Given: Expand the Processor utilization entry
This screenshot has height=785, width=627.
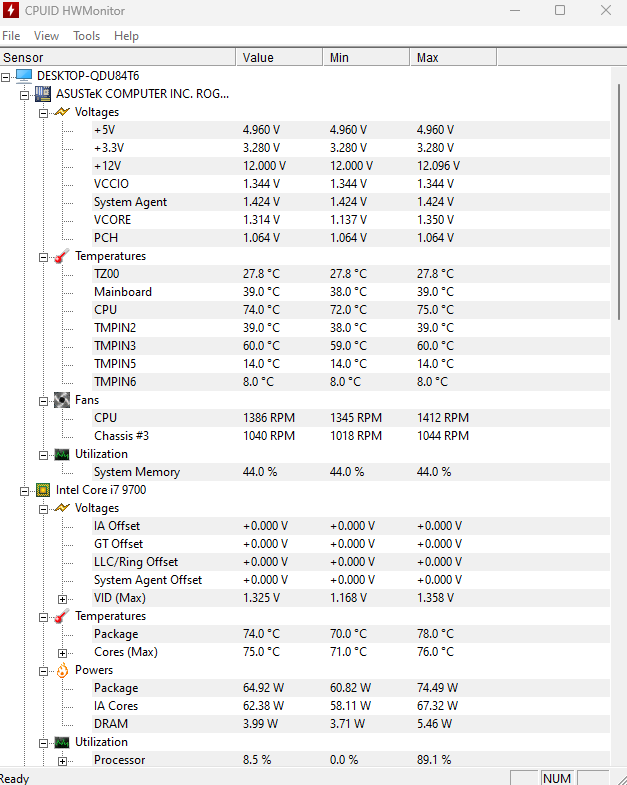Looking at the screenshot, I should coord(62,761).
